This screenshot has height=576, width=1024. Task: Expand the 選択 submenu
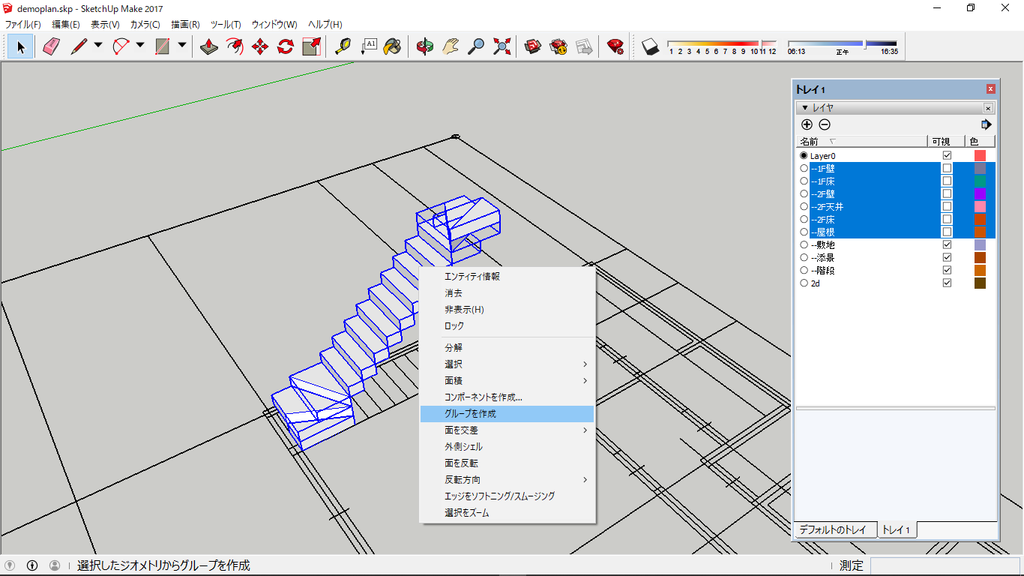click(x=507, y=364)
